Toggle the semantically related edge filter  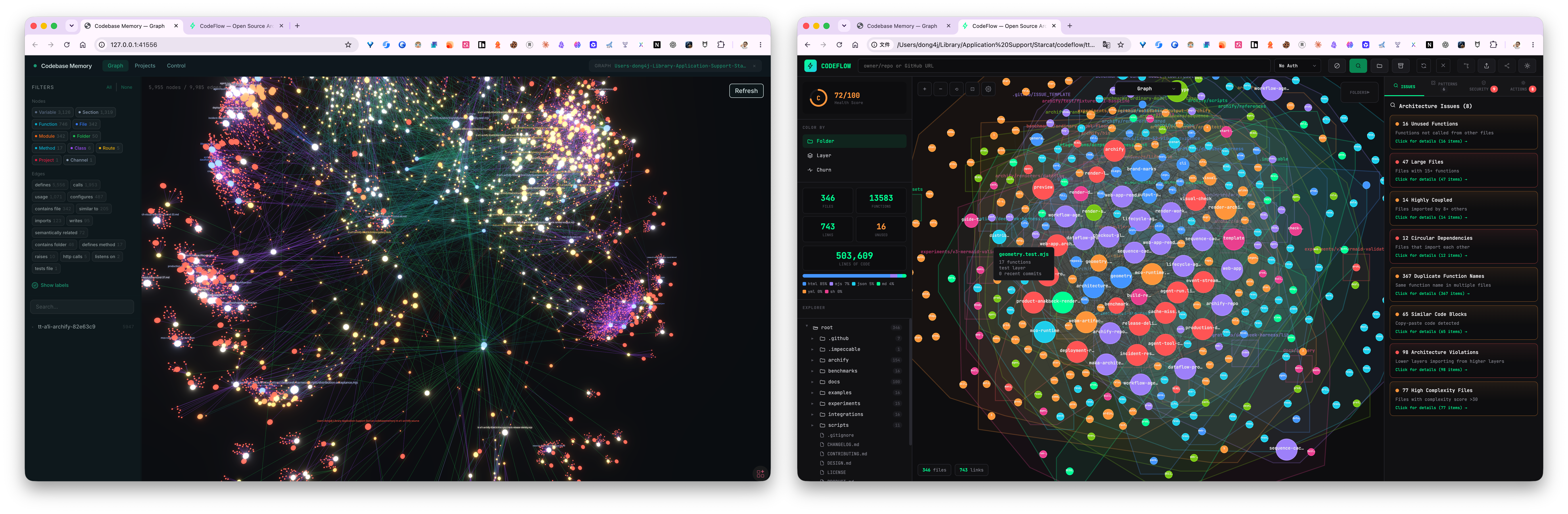point(60,233)
